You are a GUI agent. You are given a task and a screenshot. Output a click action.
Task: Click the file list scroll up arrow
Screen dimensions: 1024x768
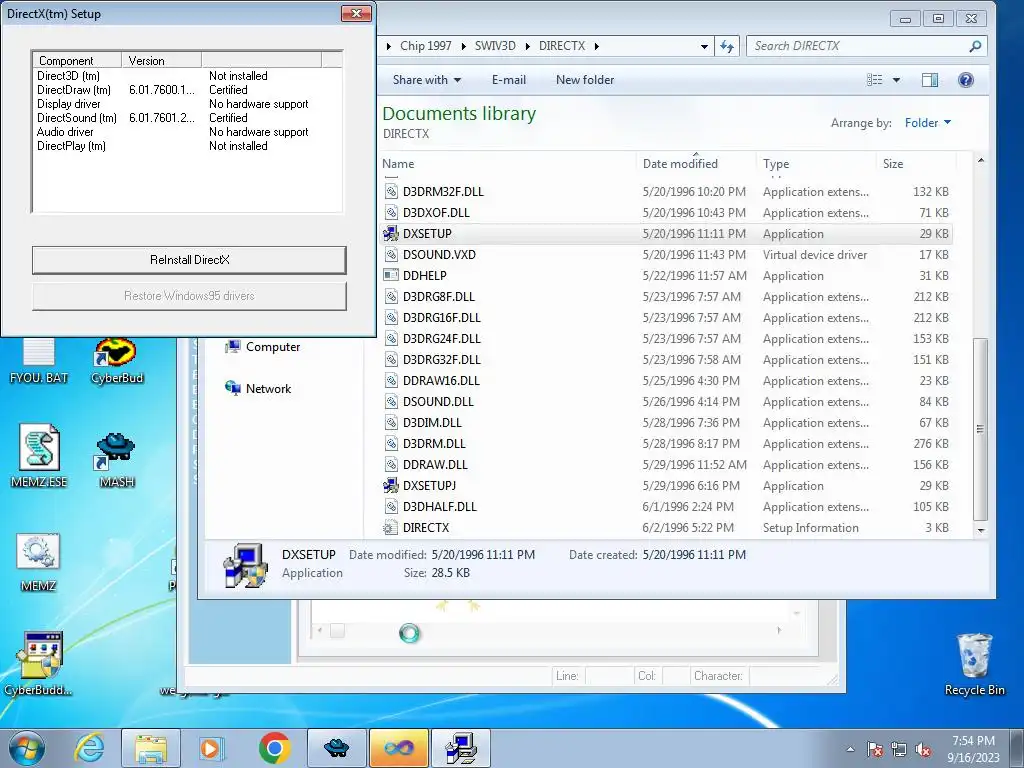point(980,160)
